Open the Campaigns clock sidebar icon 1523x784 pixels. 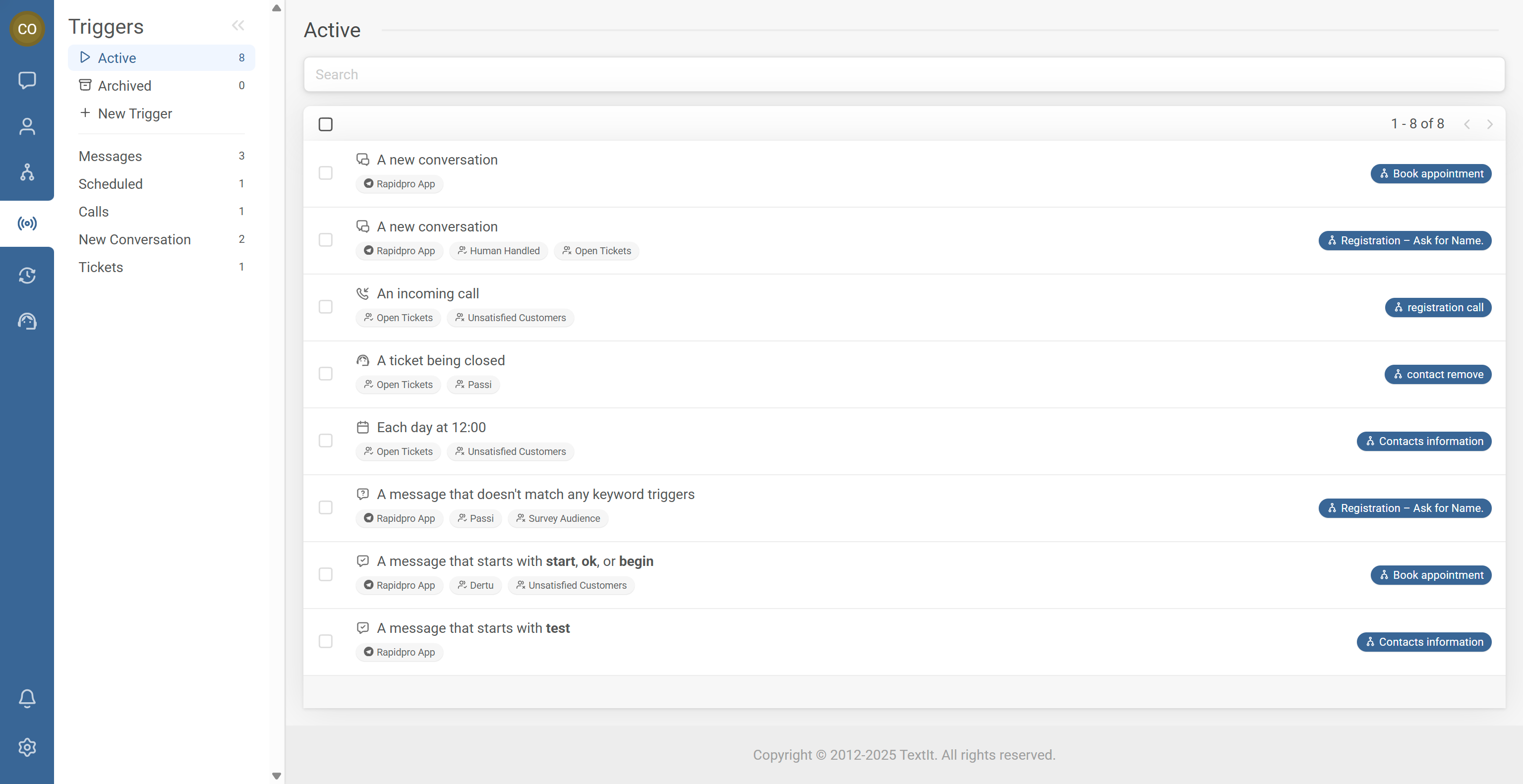27,276
